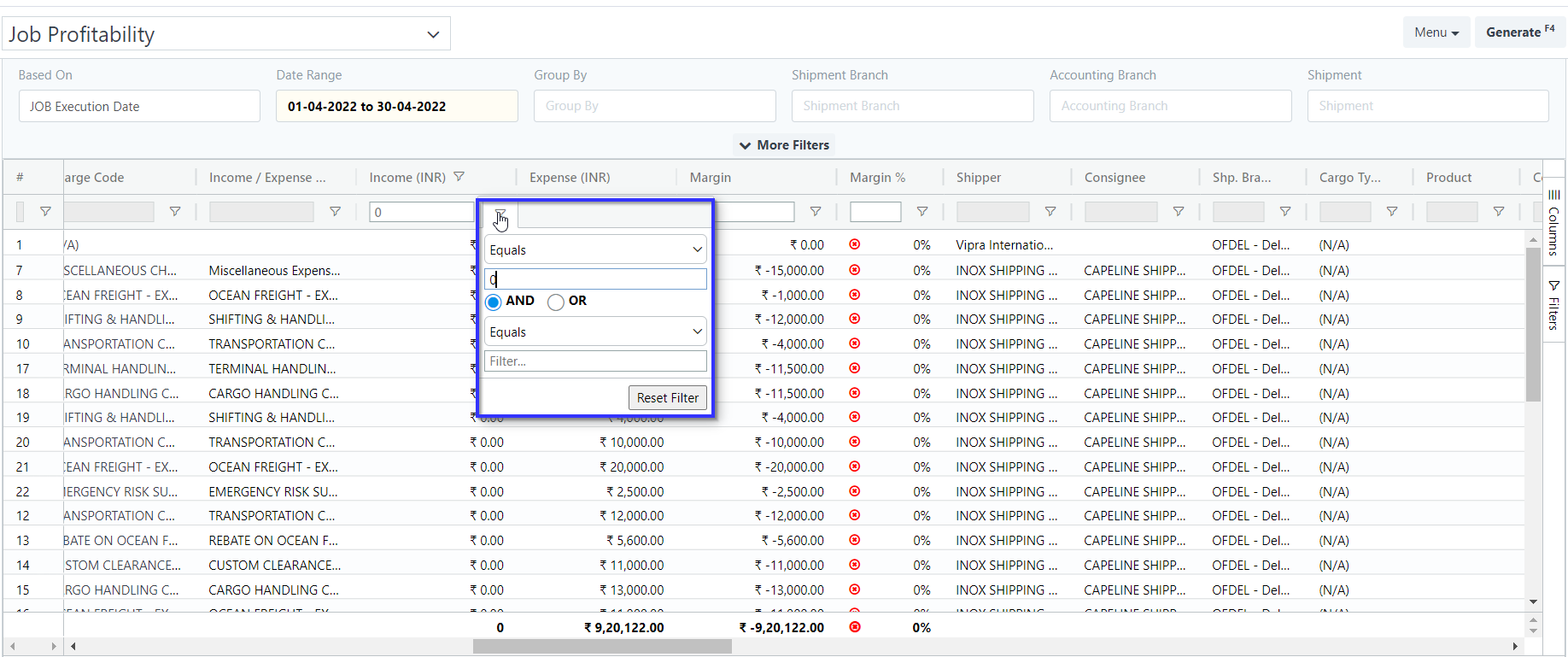Click the filter tab icon in the popup
Screen dimensions: 1568x657
pyautogui.click(x=500, y=216)
